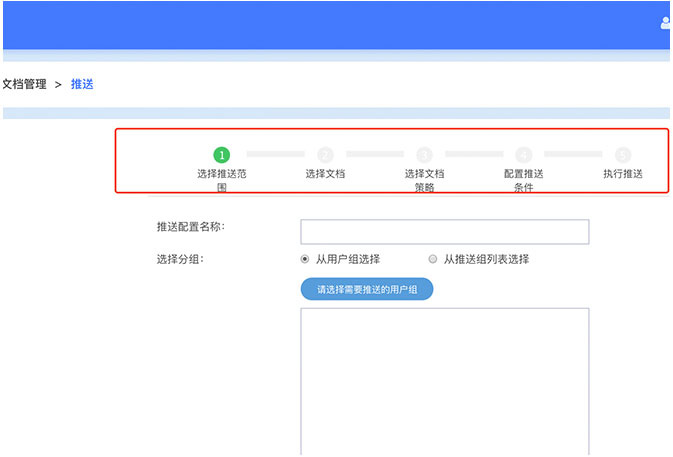Image resolution: width=673 pixels, height=457 pixels.
Task: Click the step 5 circle indicator
Action: click(x=623, y=155)
